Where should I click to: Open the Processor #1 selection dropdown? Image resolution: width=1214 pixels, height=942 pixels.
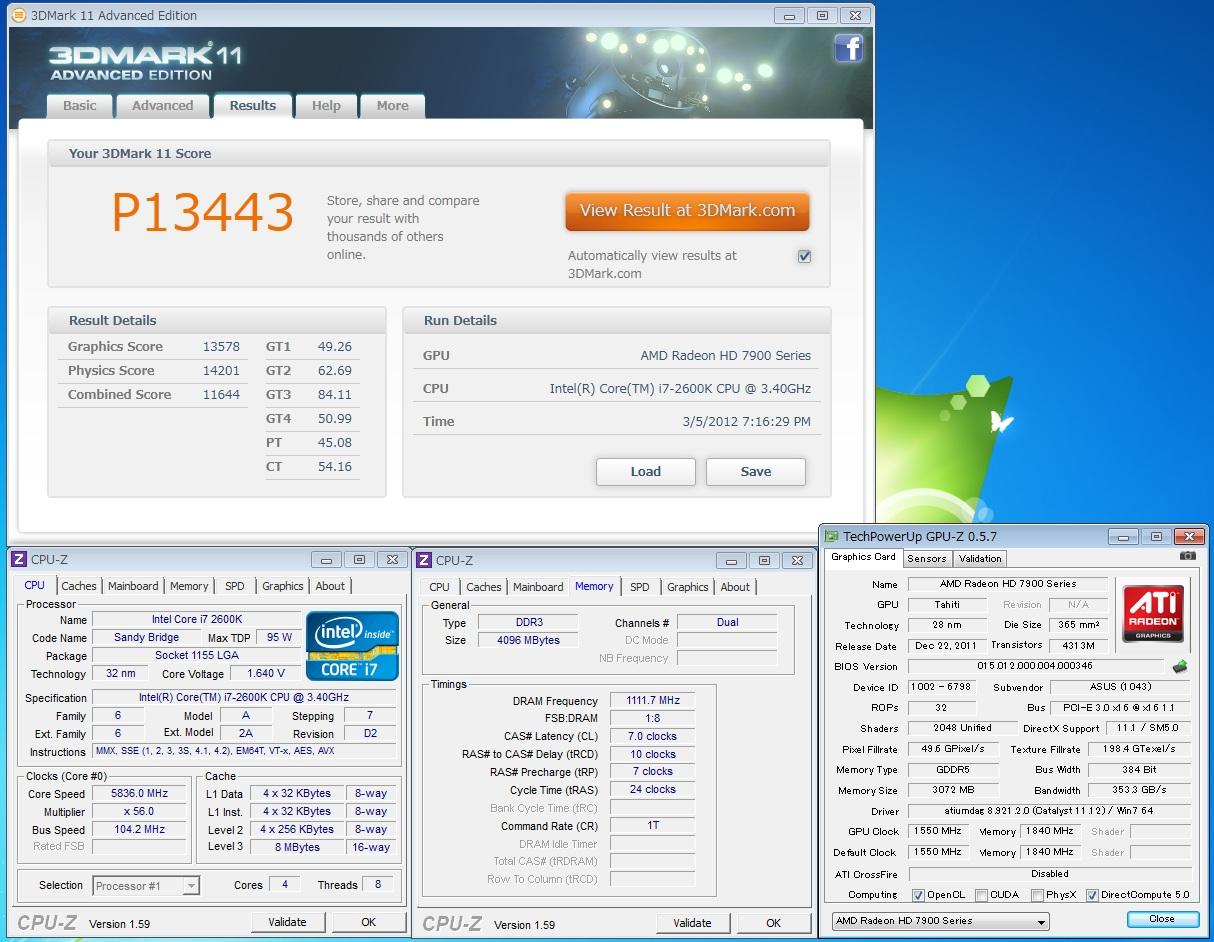click(146, 885)
